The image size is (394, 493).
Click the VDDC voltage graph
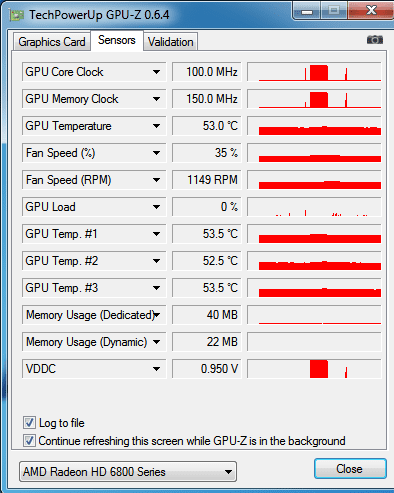click(314, 369)
